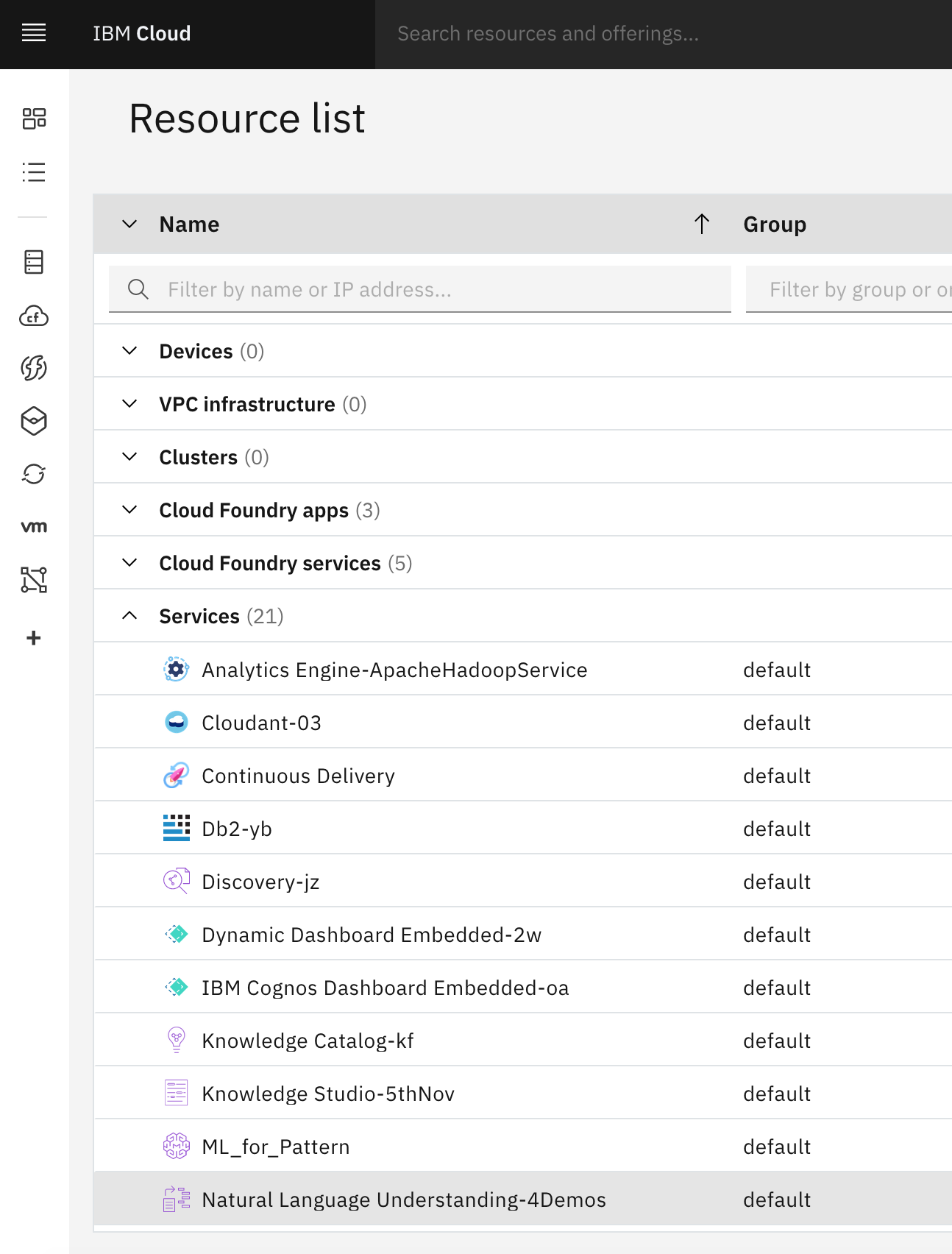952x1254 pixels.
Task: Open the Db2-yb resource
Action: tap(237, 829)
